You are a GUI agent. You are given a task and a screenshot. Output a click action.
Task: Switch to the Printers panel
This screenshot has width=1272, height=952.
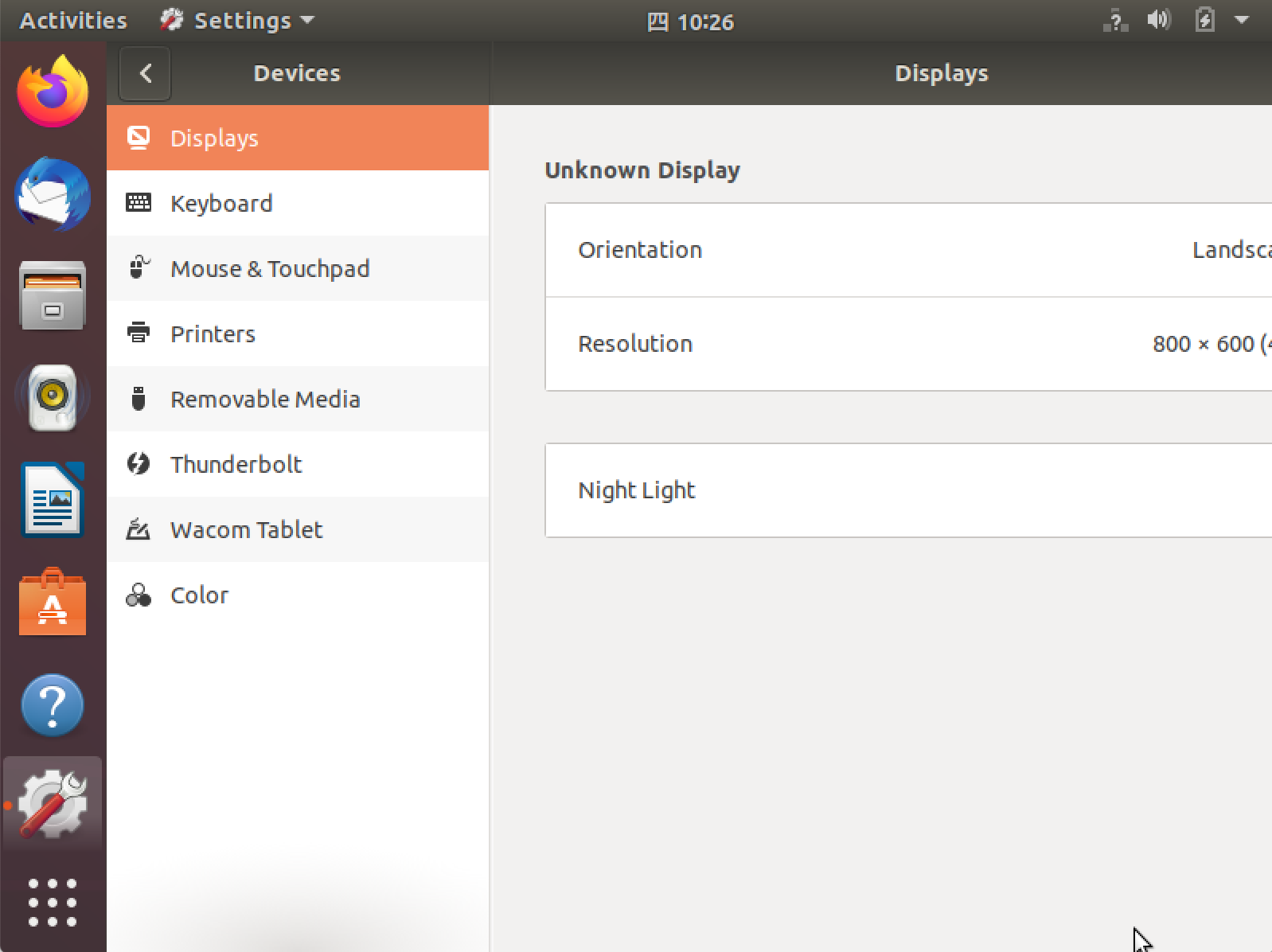tap(298, 334)
